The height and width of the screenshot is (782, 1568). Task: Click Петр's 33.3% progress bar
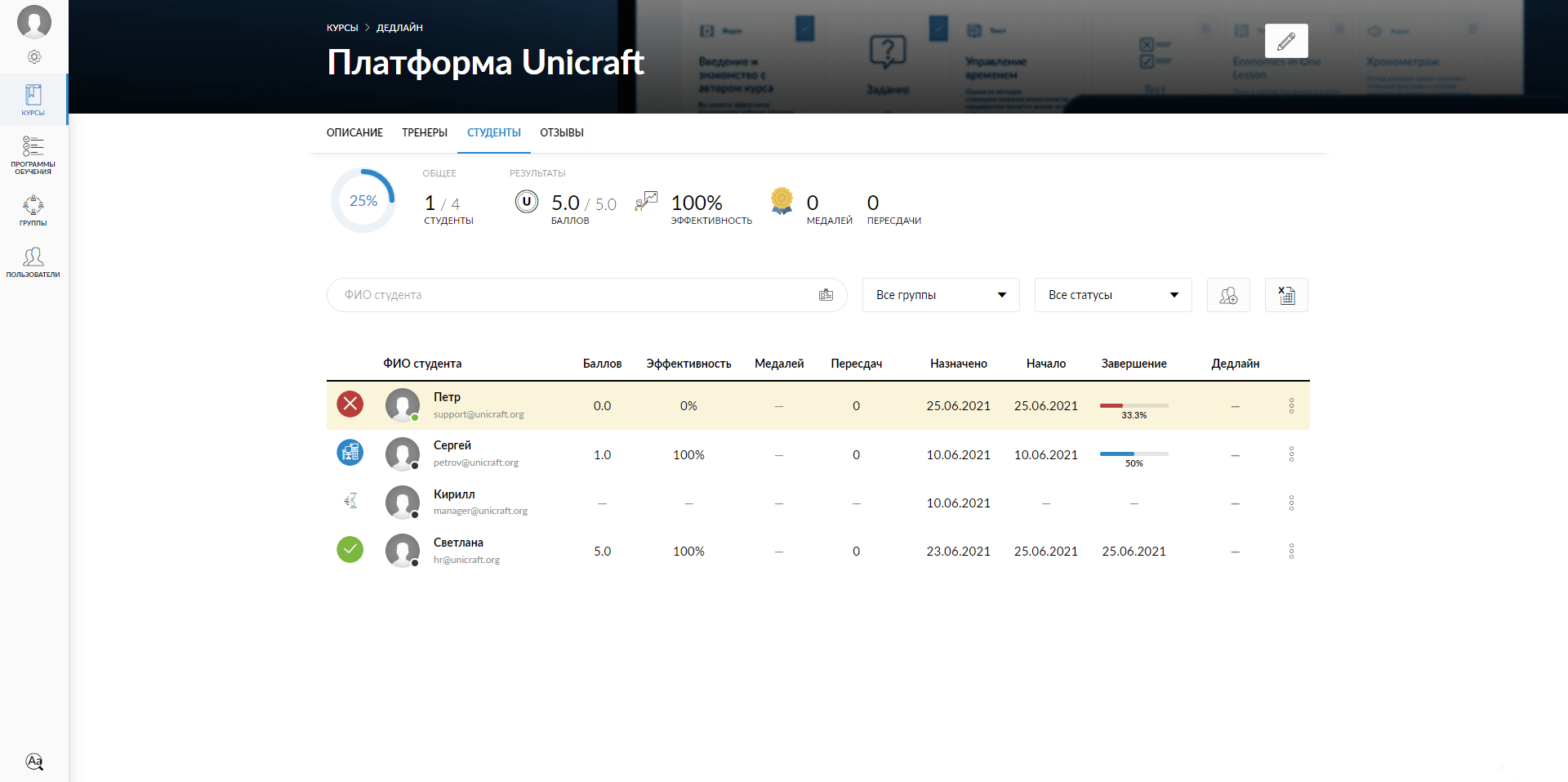click(x=1134, y=405)
